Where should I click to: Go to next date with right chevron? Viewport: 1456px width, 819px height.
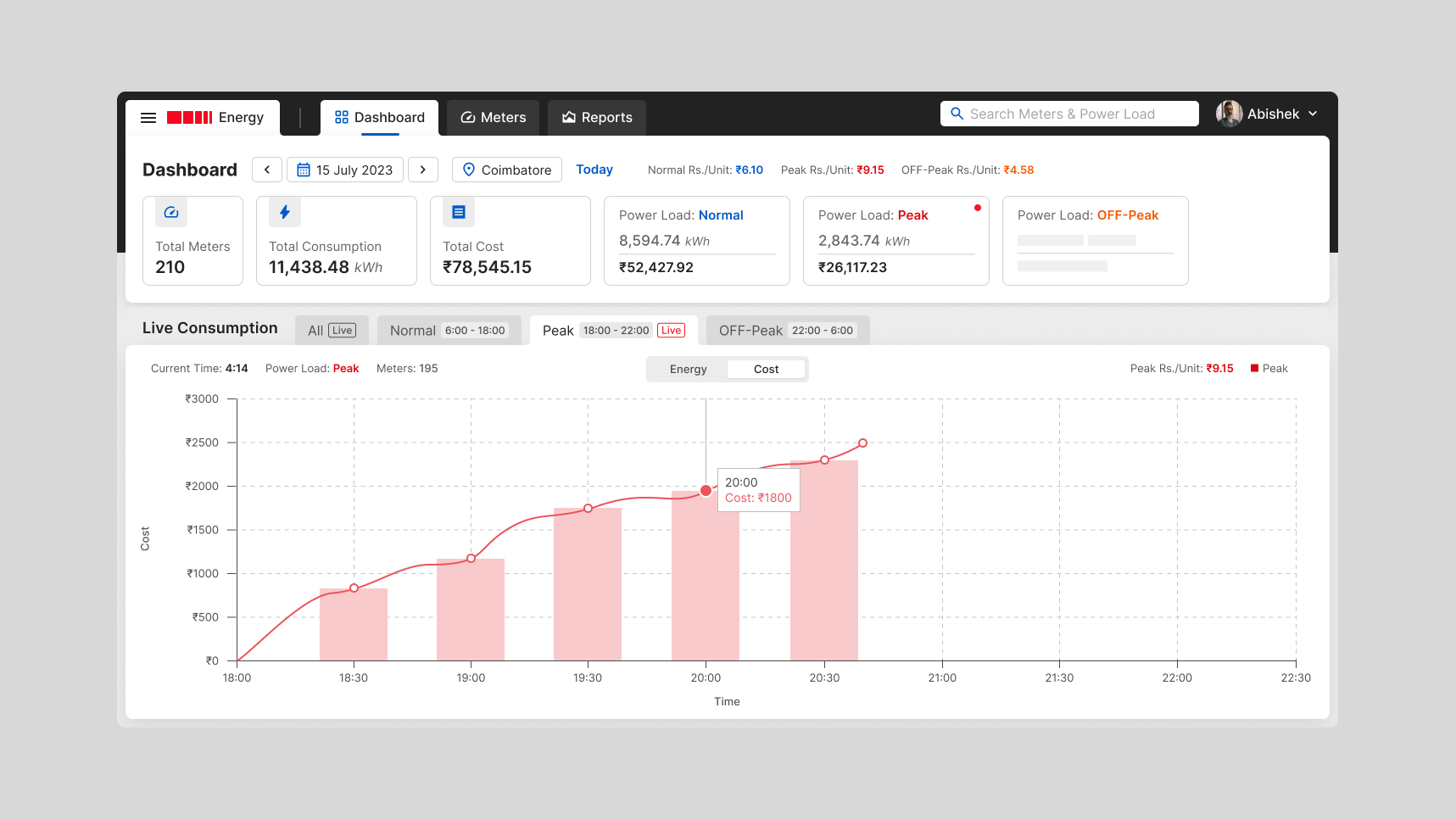pyautogui.click(x=423, y=170)
